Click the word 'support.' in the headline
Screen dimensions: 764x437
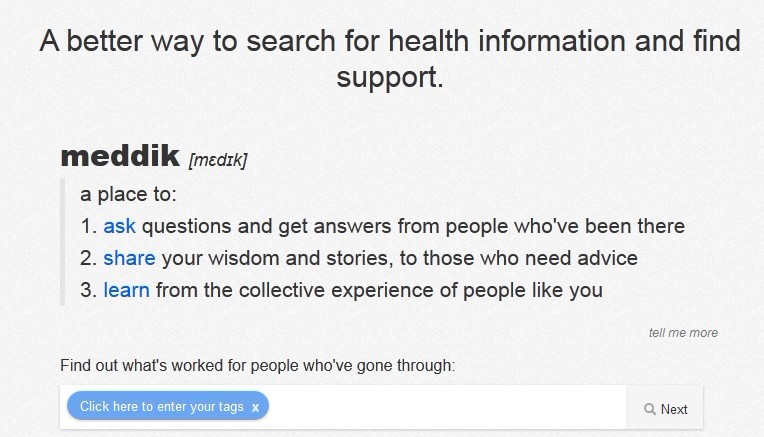click(390, 77)
